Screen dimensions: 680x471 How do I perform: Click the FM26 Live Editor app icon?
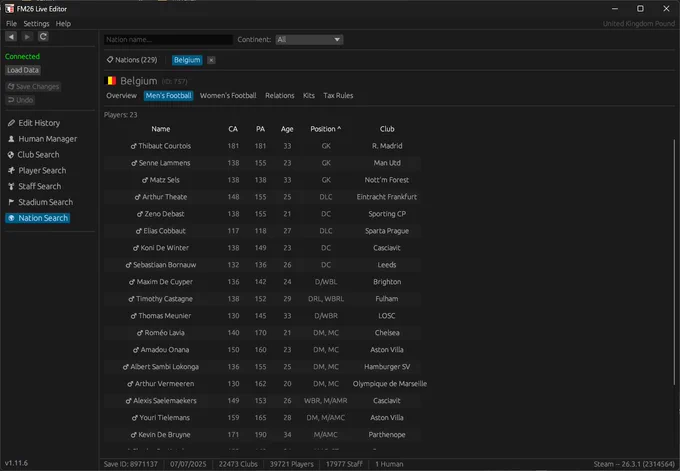coord(9,9)
